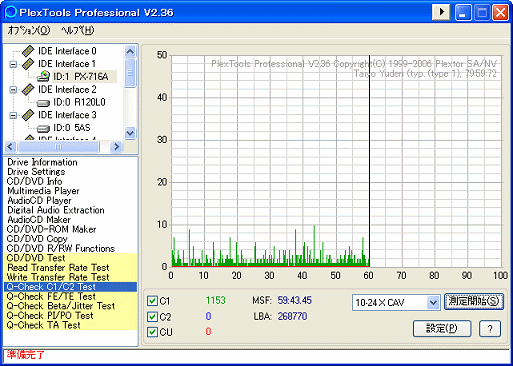Click the ? help button

[490, 329]
